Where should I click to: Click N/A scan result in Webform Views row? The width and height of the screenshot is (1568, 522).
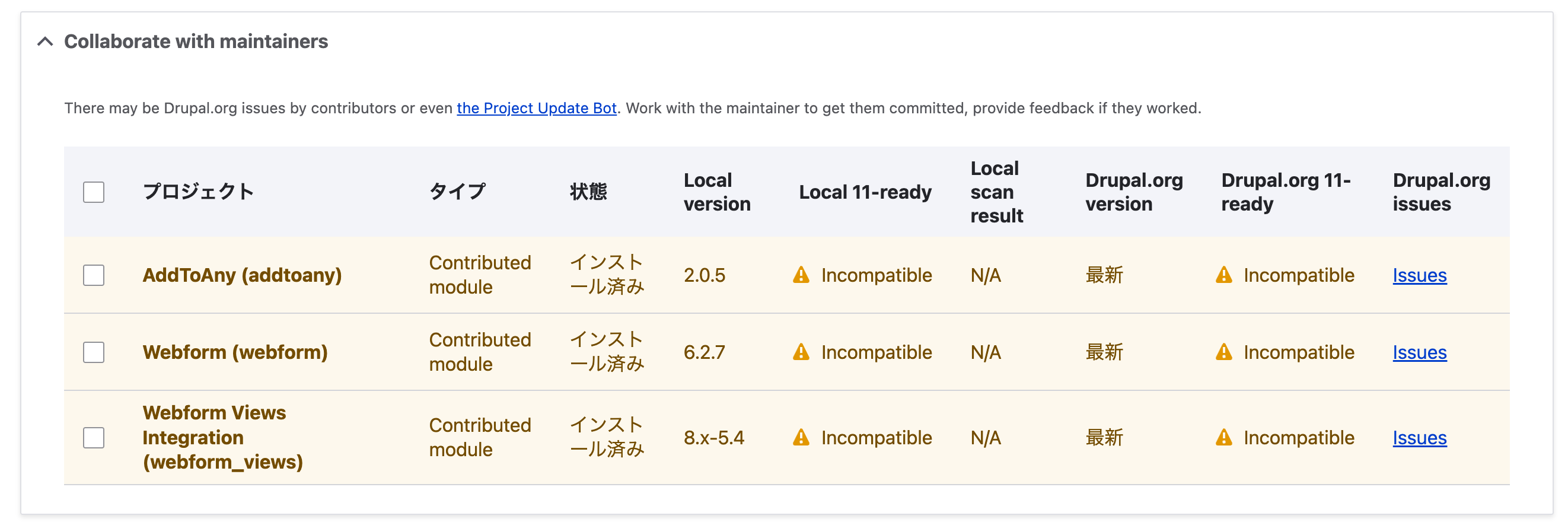click(x=986, y=437)
